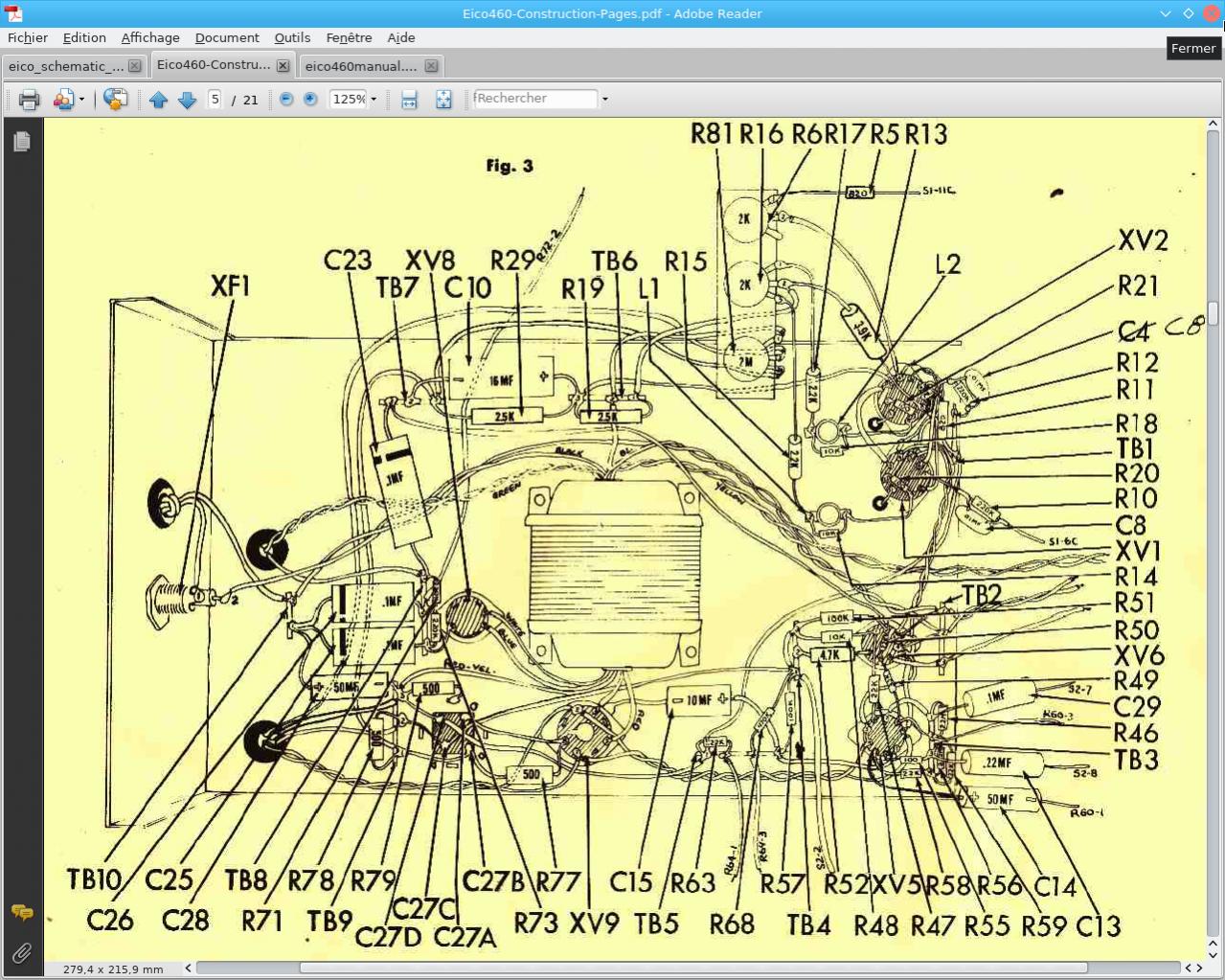1225x980 pixels.
Task: Click the globe share/web icon in toolbar
Action: point(115,99)
